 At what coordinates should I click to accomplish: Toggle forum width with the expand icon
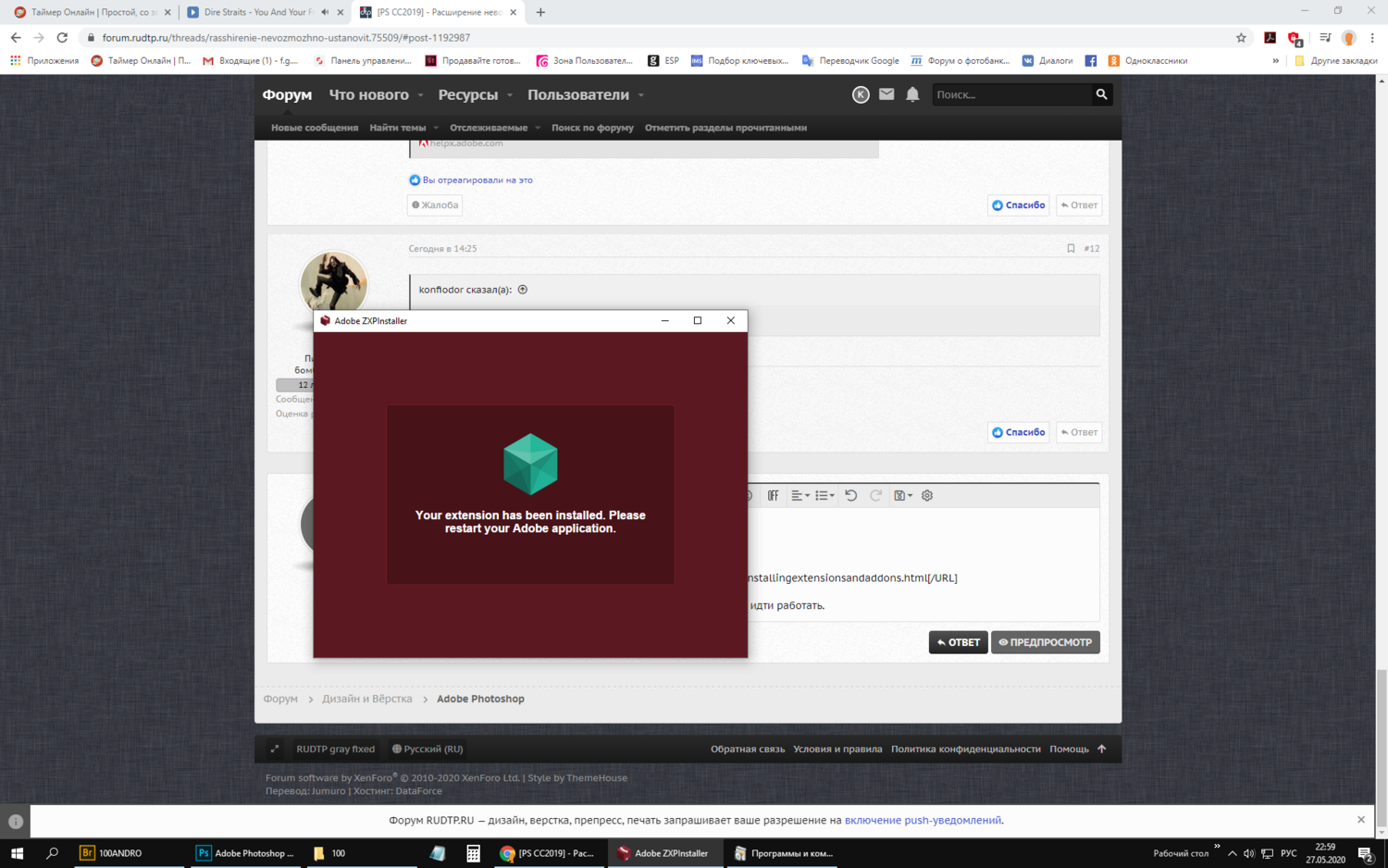pos(275,750)
